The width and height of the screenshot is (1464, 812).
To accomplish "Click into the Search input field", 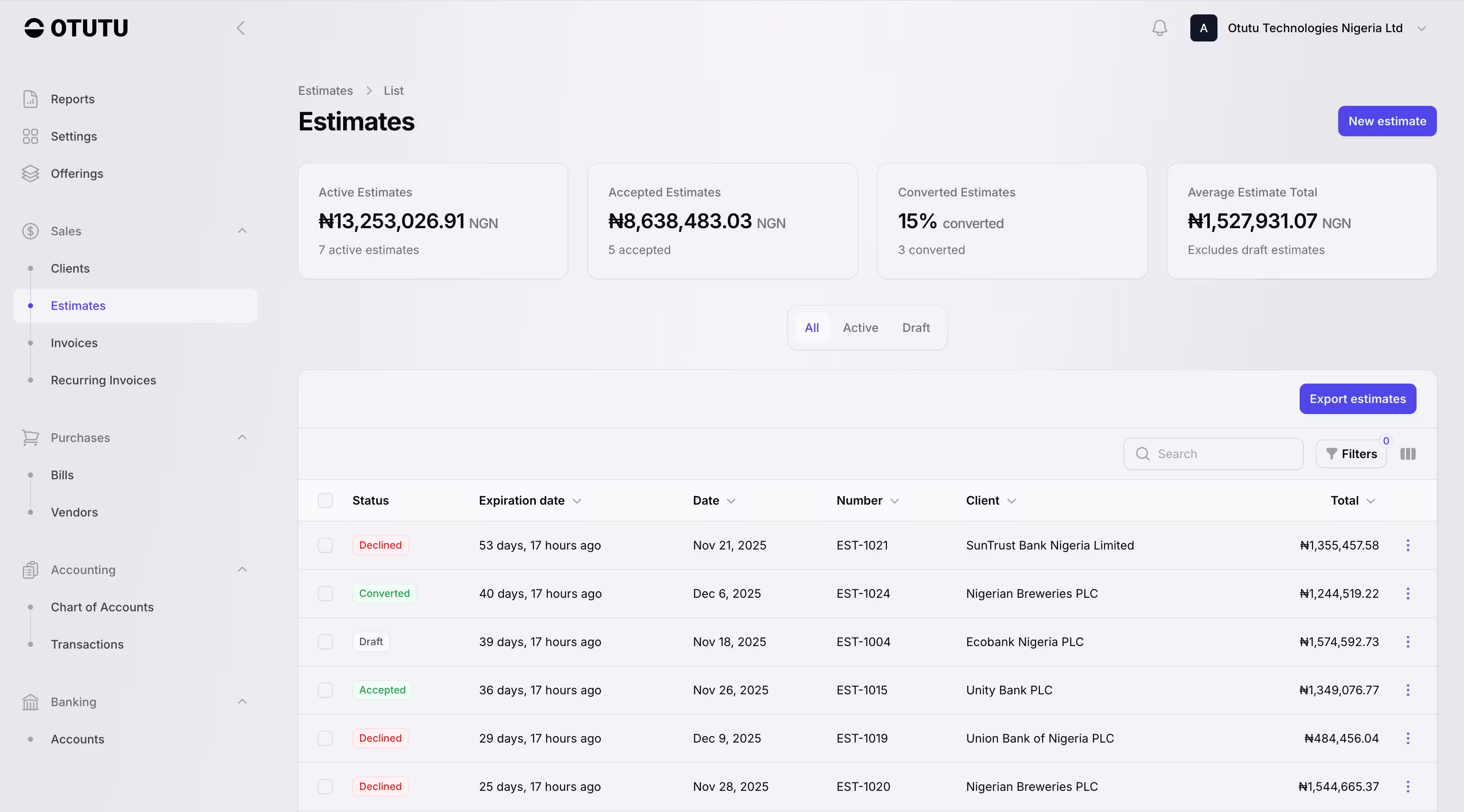I will pos(1222,454).
